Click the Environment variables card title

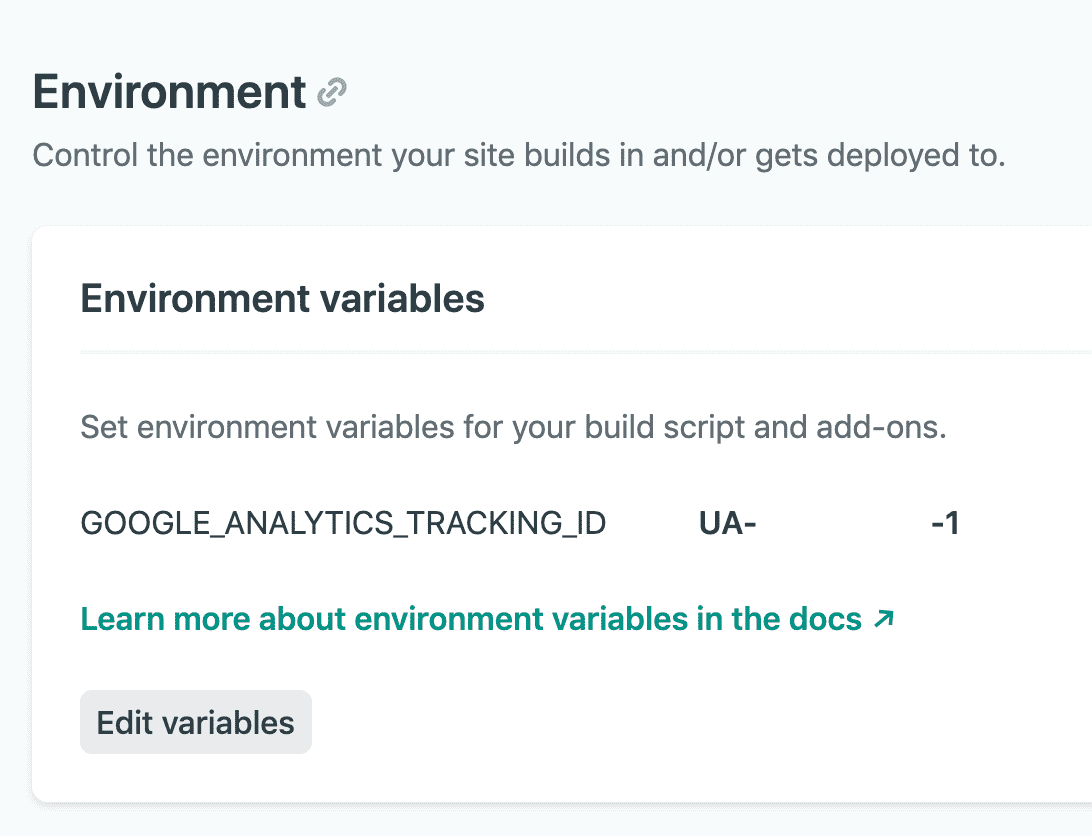[282, 299]
